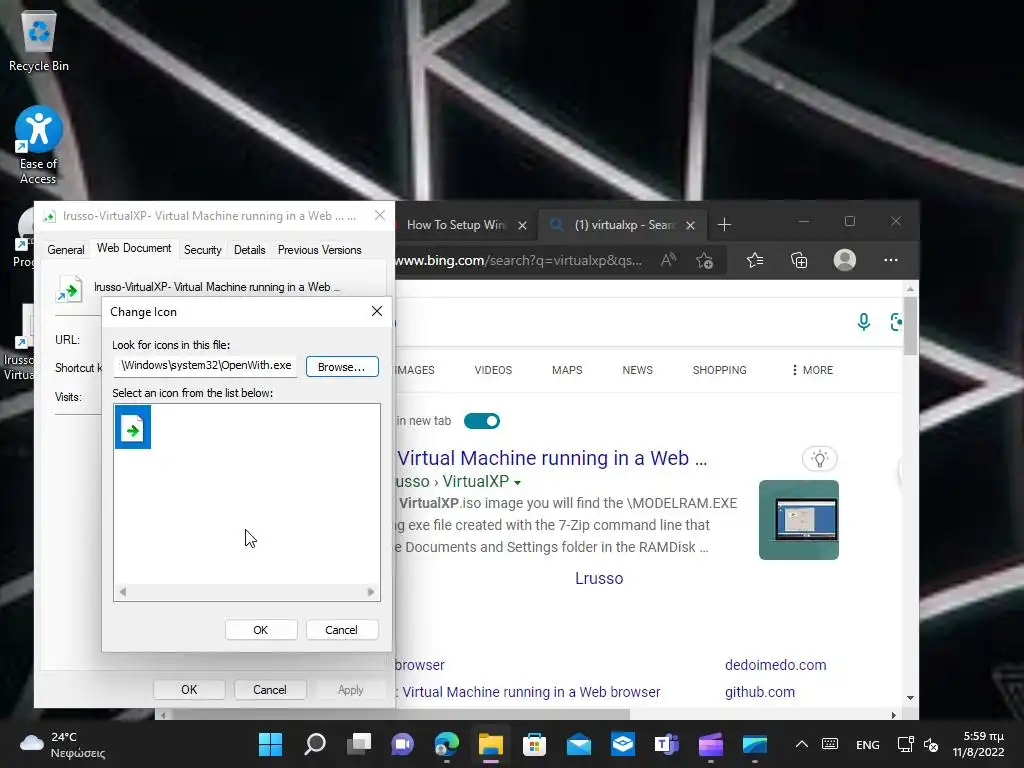Open Microsoft Edge from taskbar
The image size is (1024, 768).
[447, 744]
